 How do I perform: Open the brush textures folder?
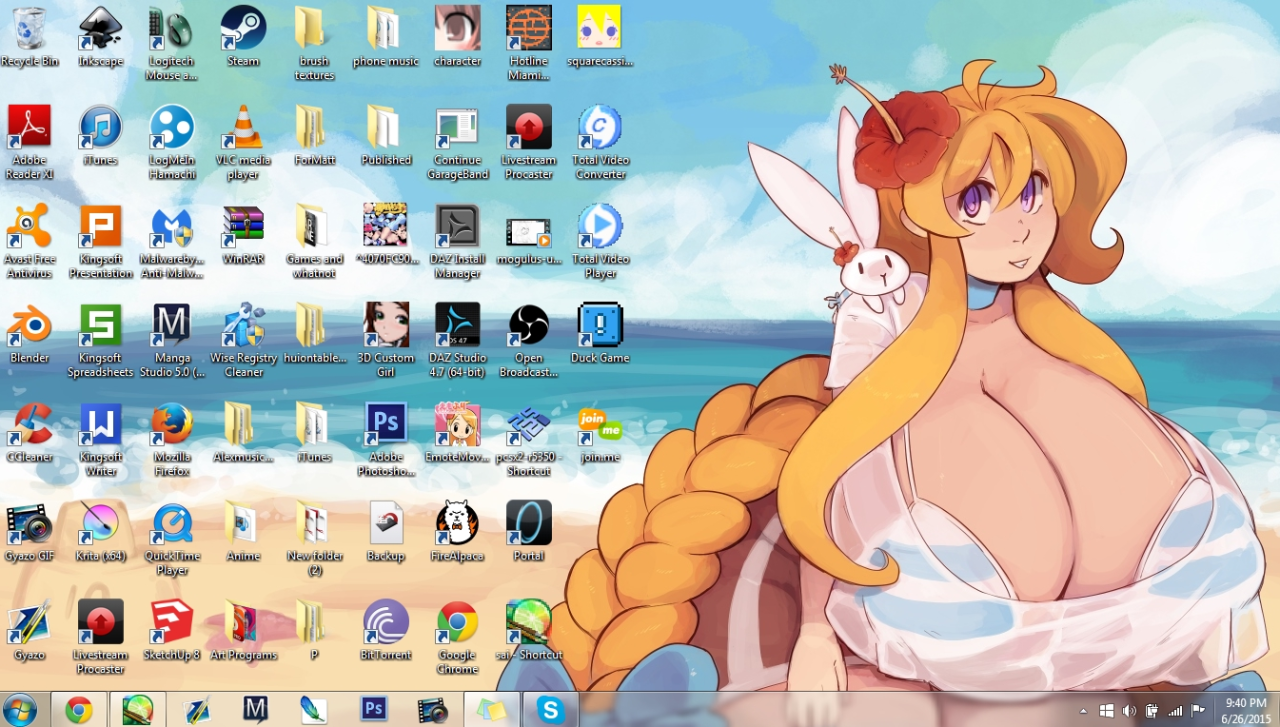[314, 44]
